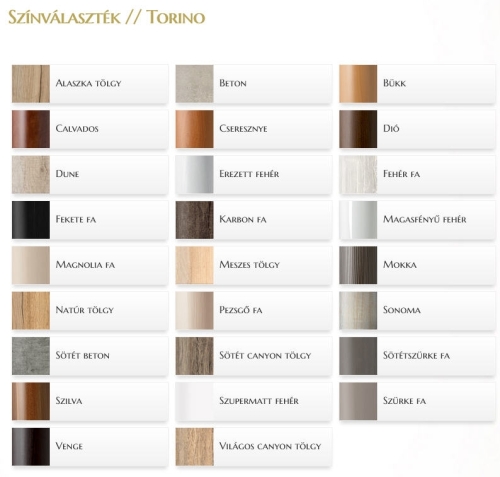
Task: Select the Mokka color swatch
Action: (x=358, y=265)
